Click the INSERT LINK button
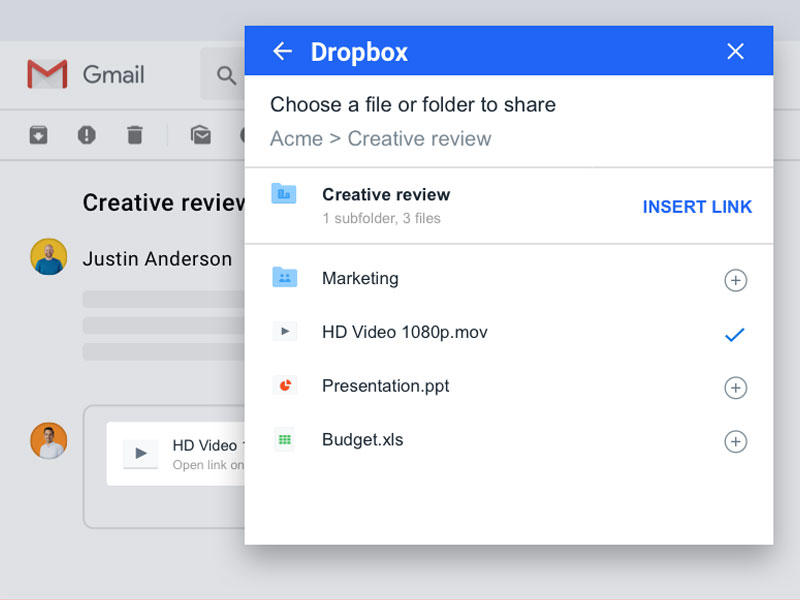Screen dimensions: 800x600 [697, 207]
